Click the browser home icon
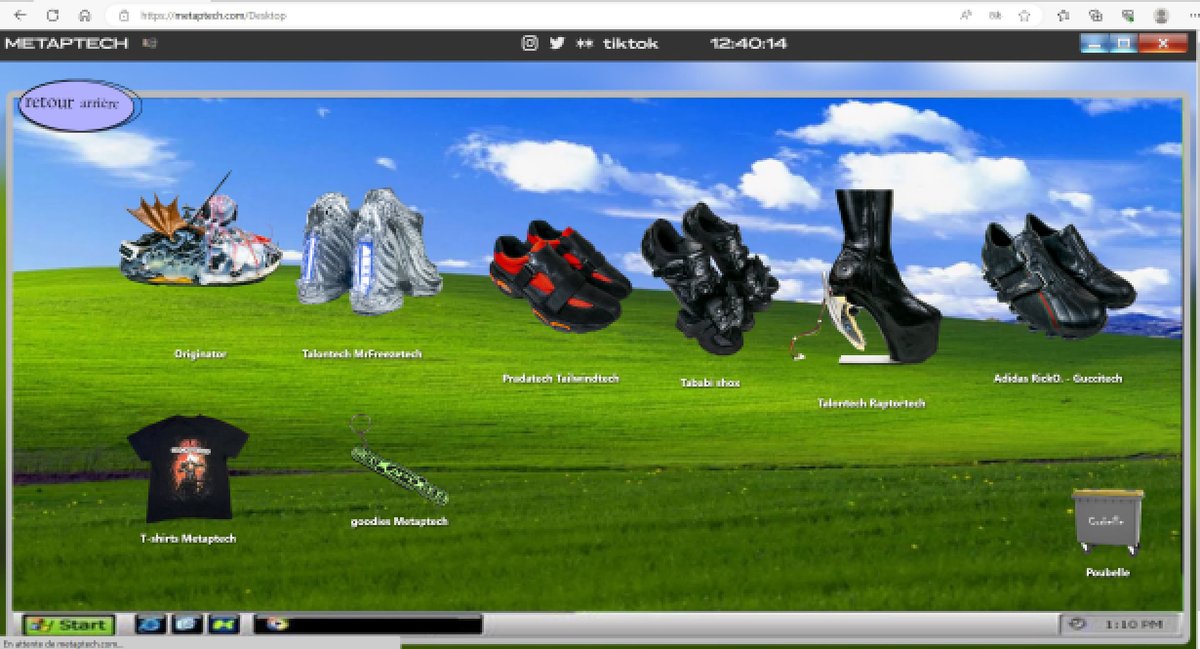 (x=85, y=15)
